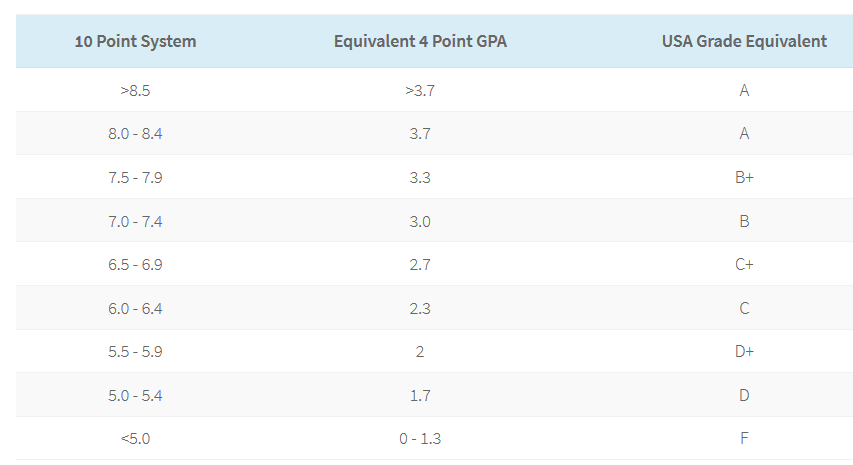This screenshot has width=853, height=465.
Task: Click the 3.3 GPA value
Action: (x=420, y=178)
